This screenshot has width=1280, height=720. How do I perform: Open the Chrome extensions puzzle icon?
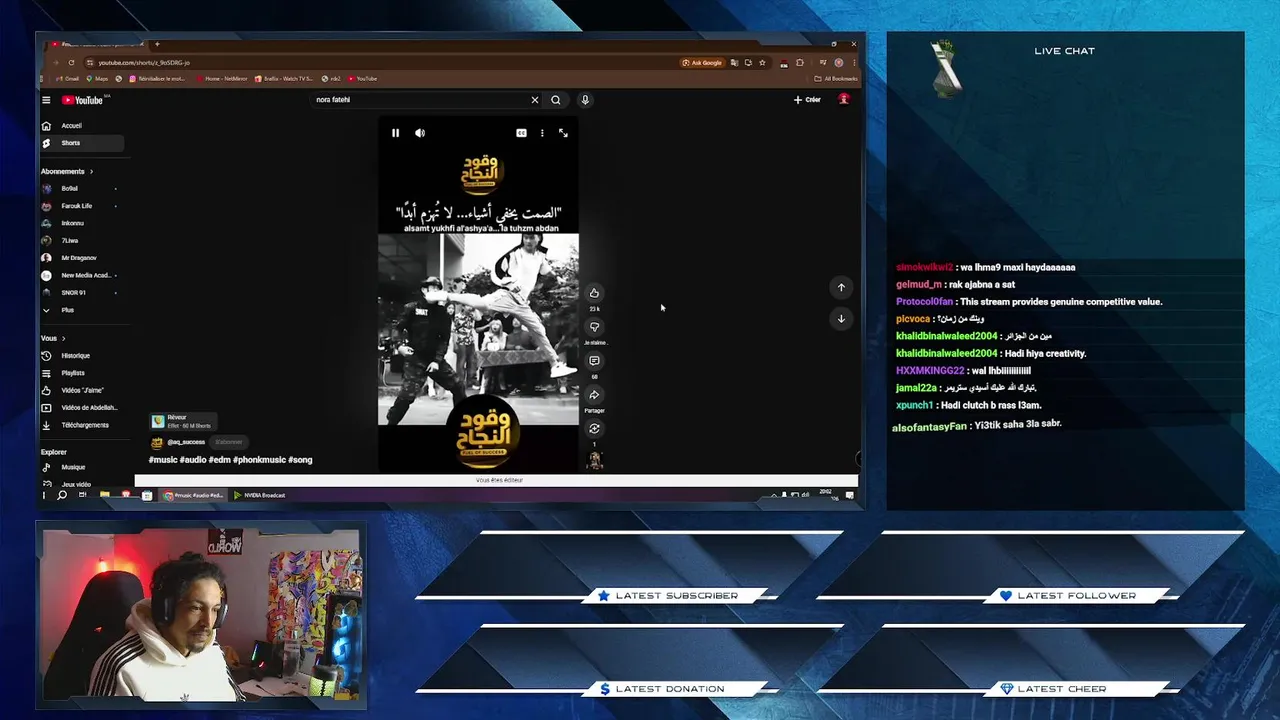[x=800, y=62]
